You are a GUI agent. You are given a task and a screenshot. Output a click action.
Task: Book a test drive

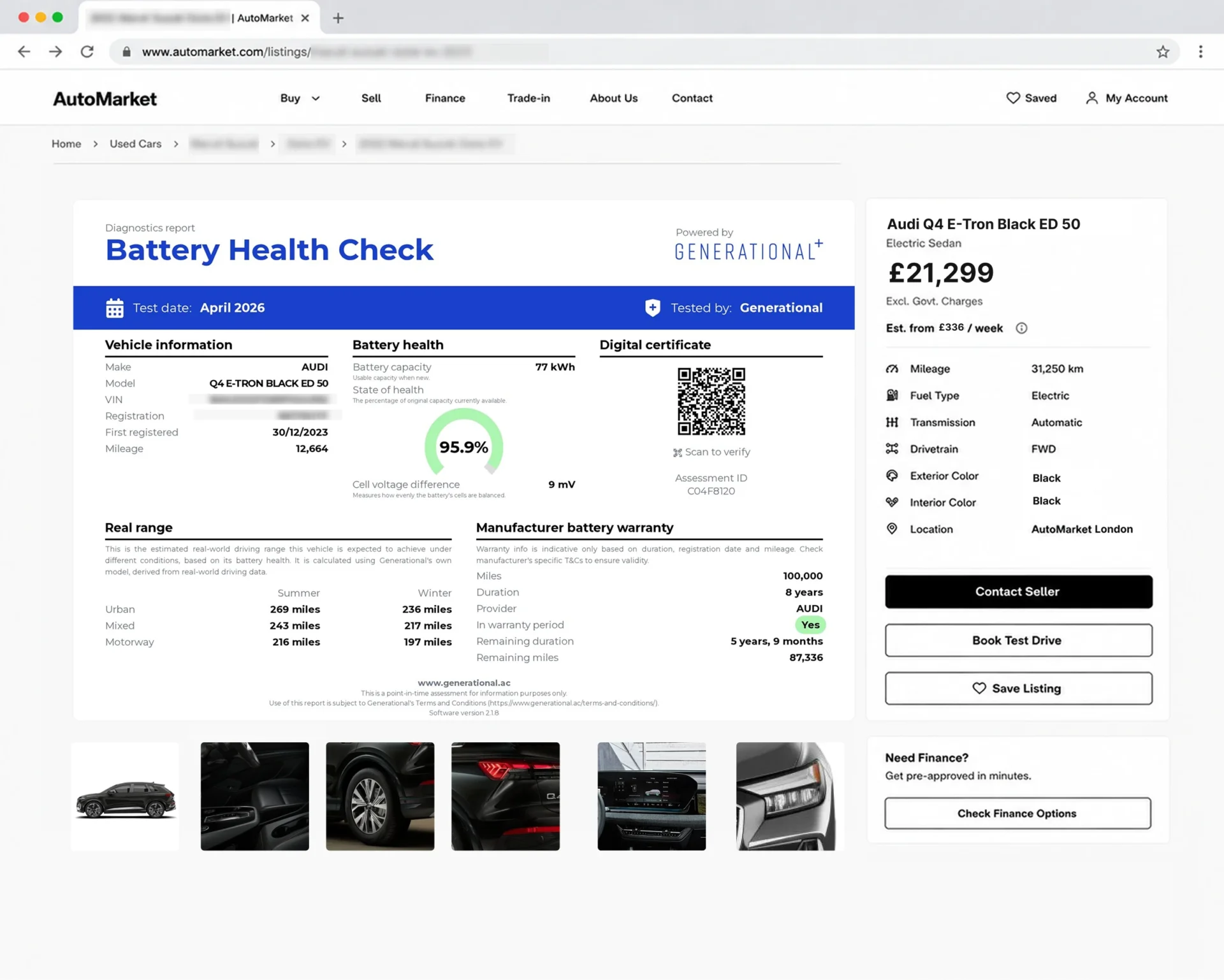1018,640
